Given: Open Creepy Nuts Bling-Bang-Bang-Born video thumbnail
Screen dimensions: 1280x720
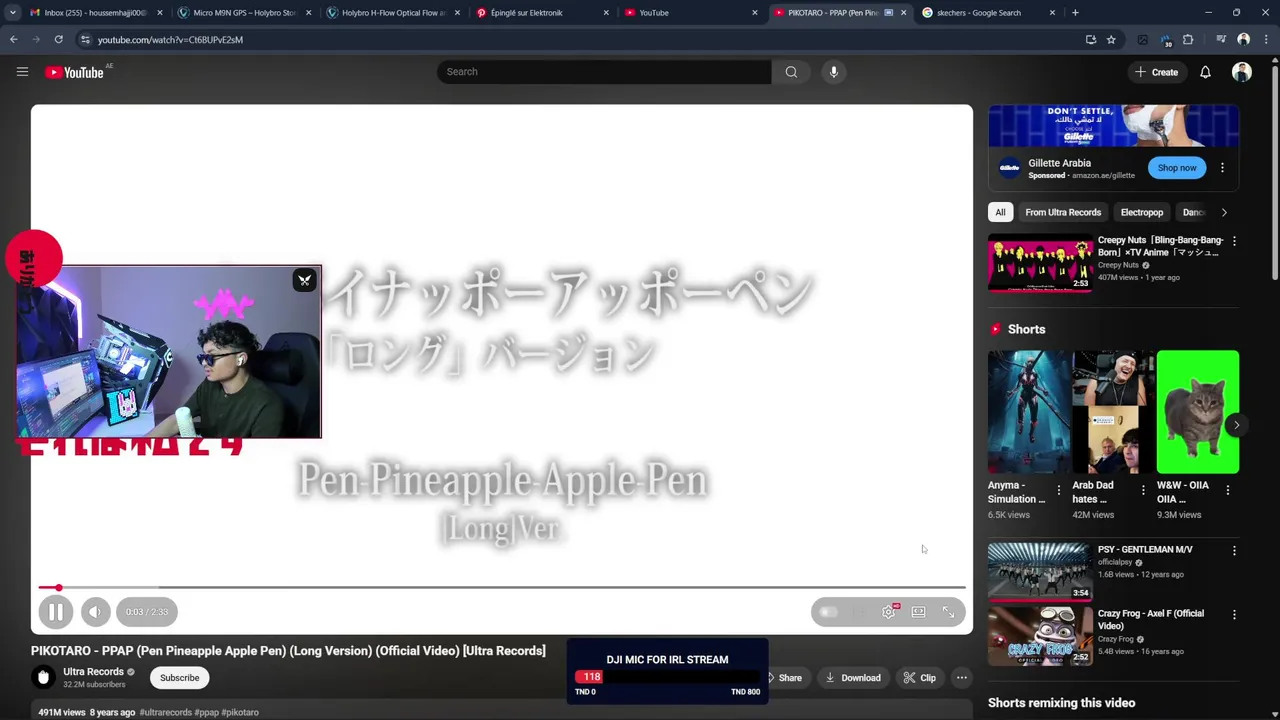Looking at the screenshot, I should click(x=1040, y=263).
